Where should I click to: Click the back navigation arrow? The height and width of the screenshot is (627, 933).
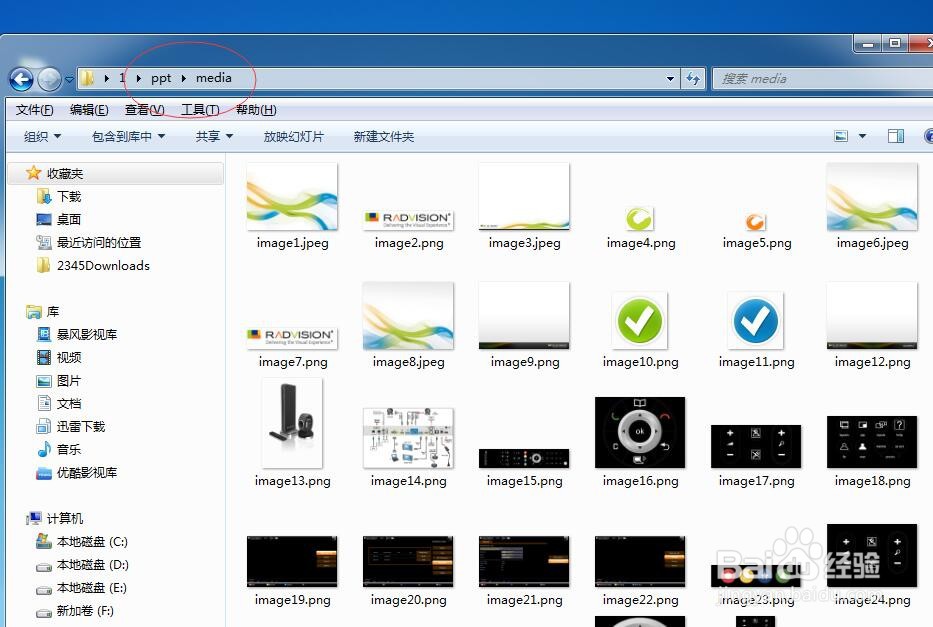tap(21, 79)
